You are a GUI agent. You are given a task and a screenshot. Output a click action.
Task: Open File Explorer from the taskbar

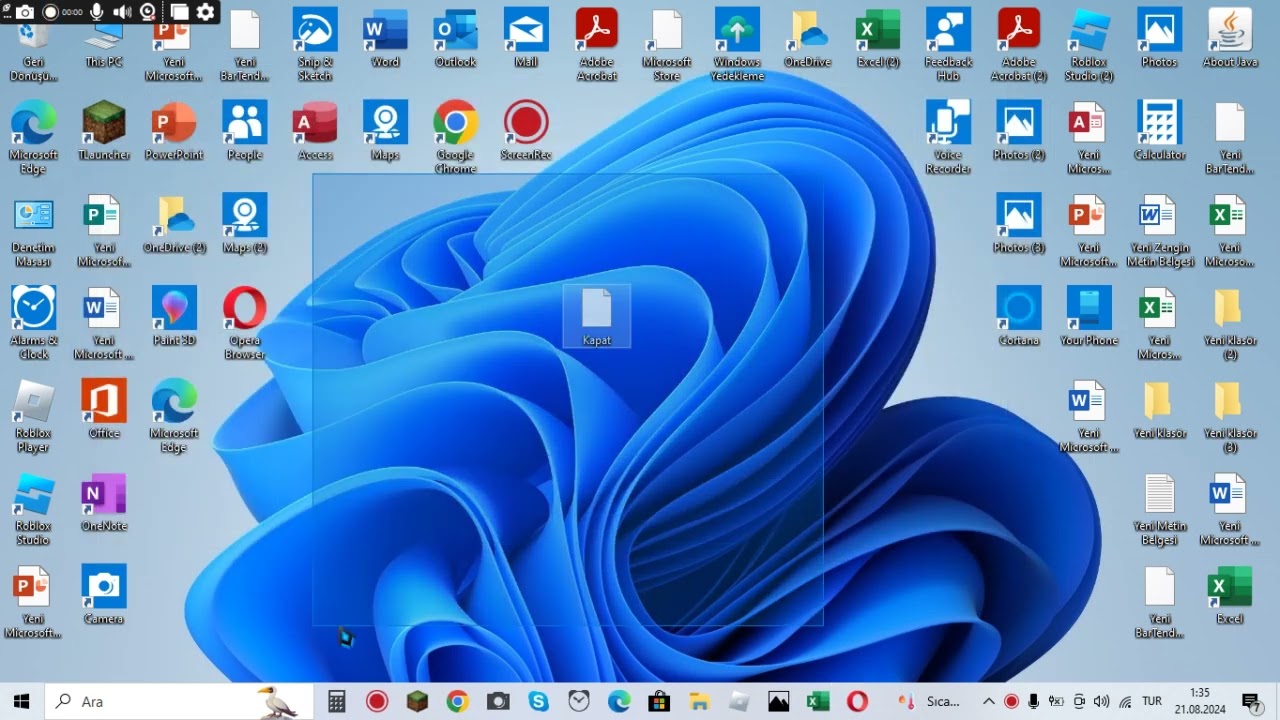coord(698,702)
